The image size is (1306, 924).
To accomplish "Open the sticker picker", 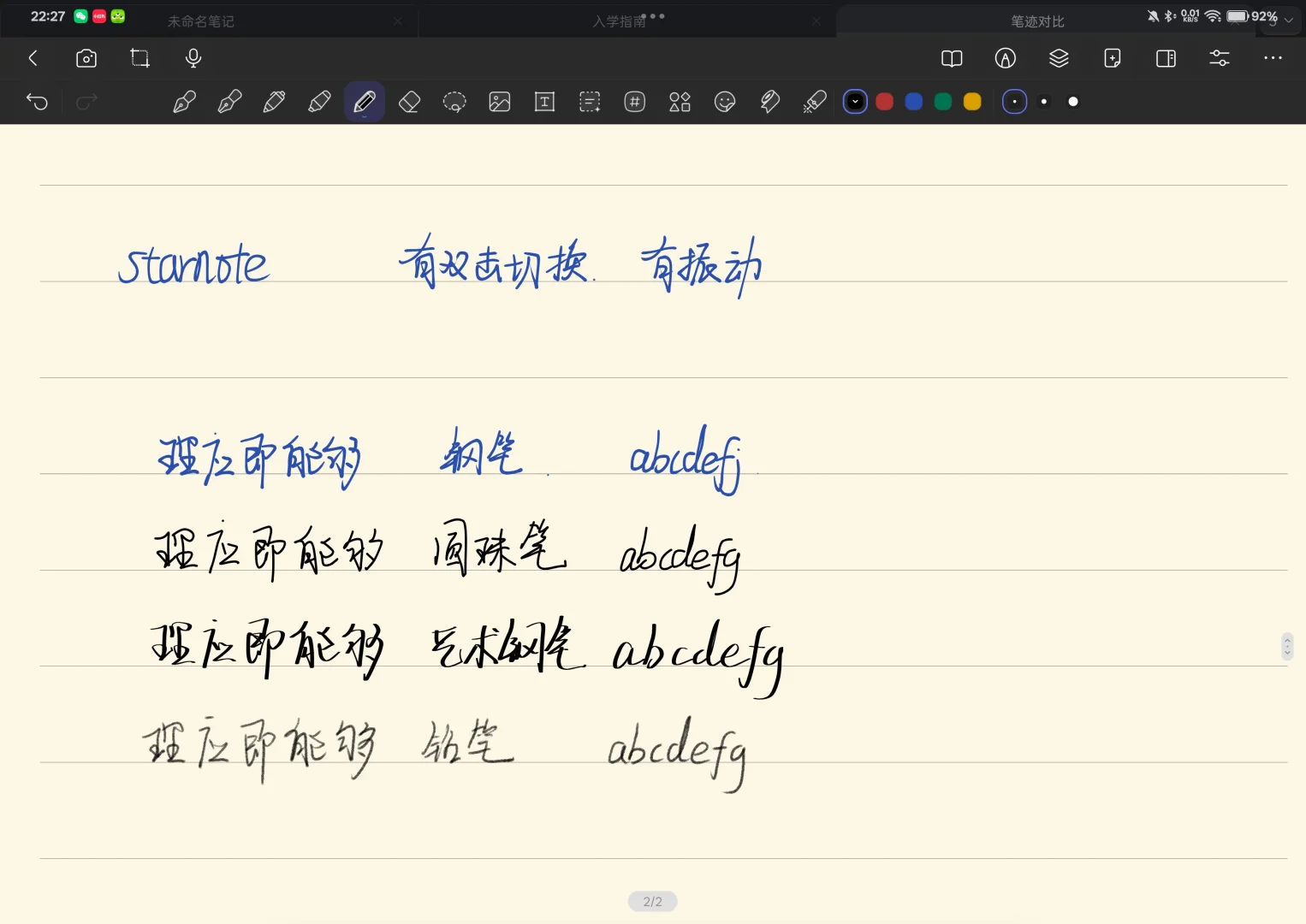I will [724, 102].
